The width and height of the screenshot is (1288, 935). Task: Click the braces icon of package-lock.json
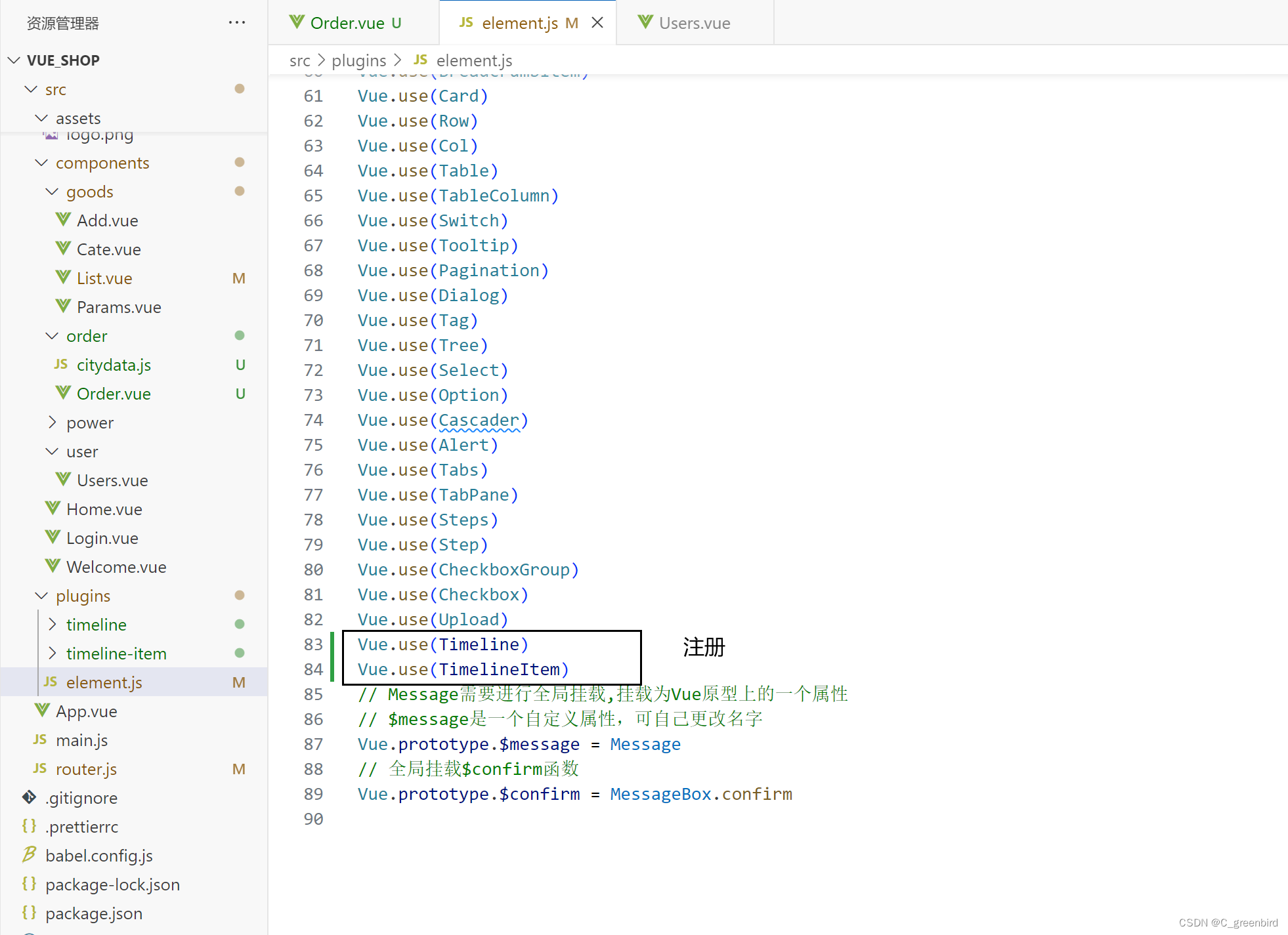coord(29,884)
